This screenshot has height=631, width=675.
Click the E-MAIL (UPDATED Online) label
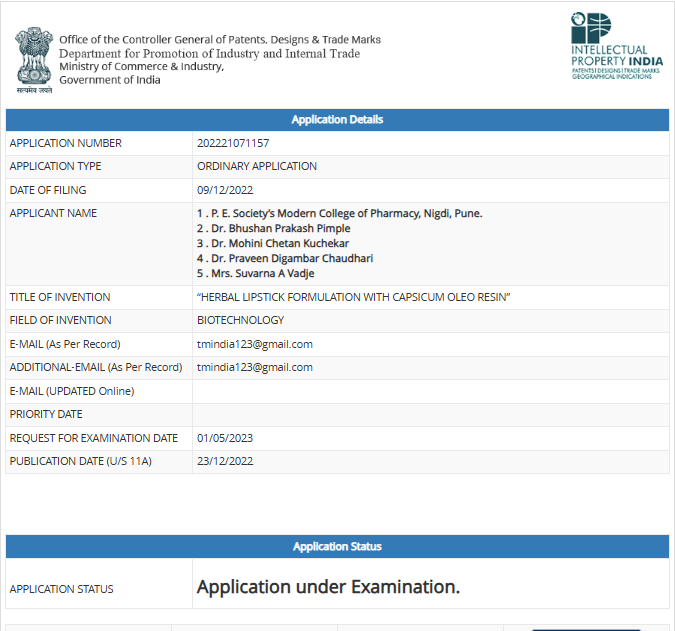point(72,391)
